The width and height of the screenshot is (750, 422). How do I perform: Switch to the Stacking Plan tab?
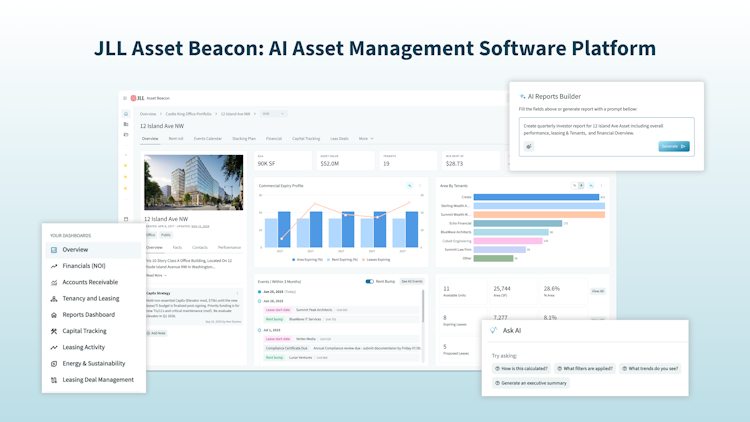[x=244, y=139]
